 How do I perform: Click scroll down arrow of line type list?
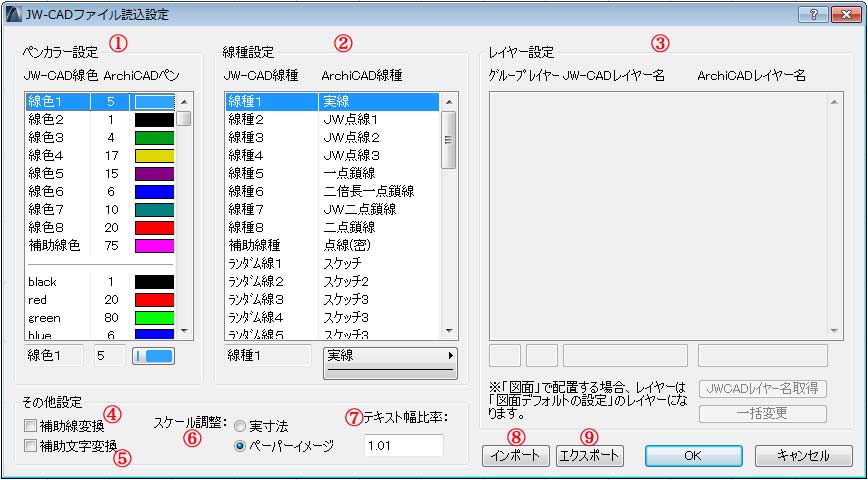click(x=449, y=331)
